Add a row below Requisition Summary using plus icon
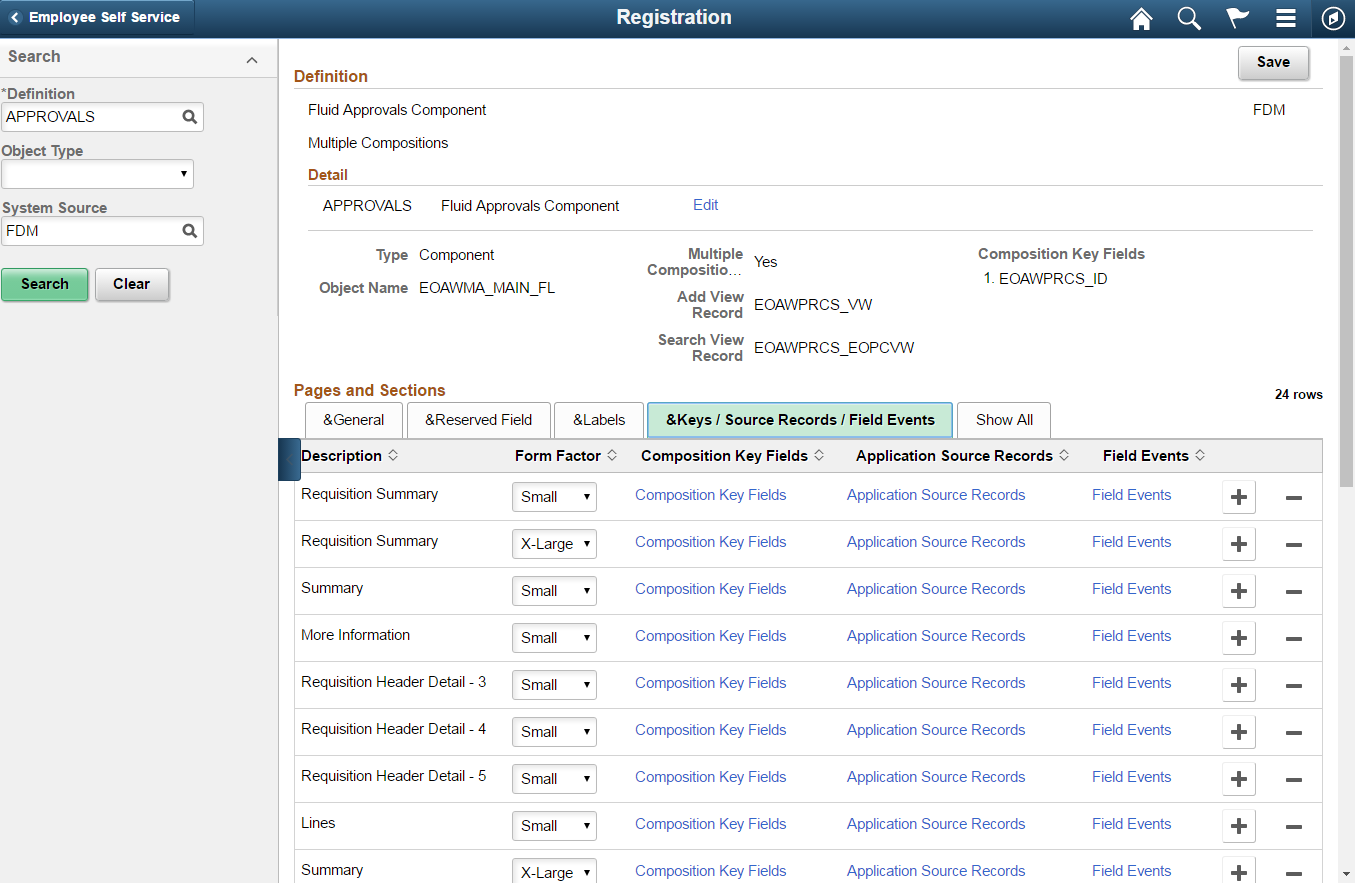 tap(1238, 496)
